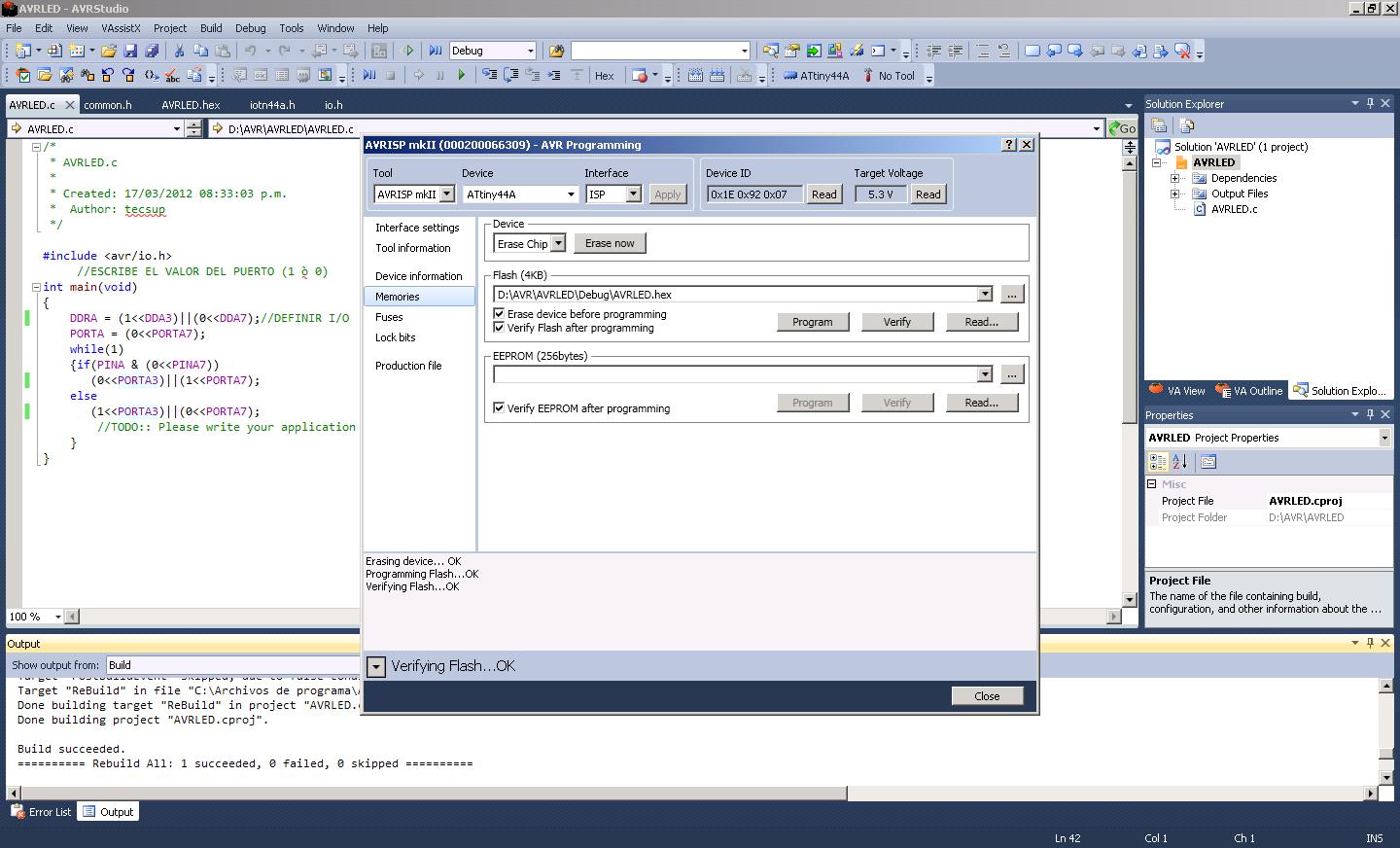Click the No Tool toolbar icon
The width and height of the screenshot is (1400, 848).
(x=889, y=76)
